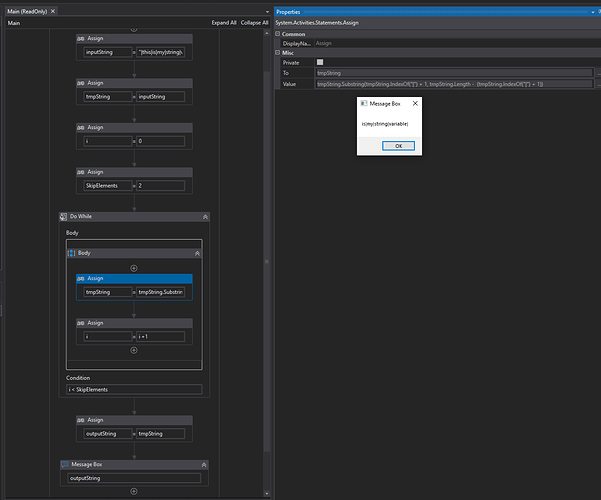Collapse the Message Box activity

tap(204, 465)
